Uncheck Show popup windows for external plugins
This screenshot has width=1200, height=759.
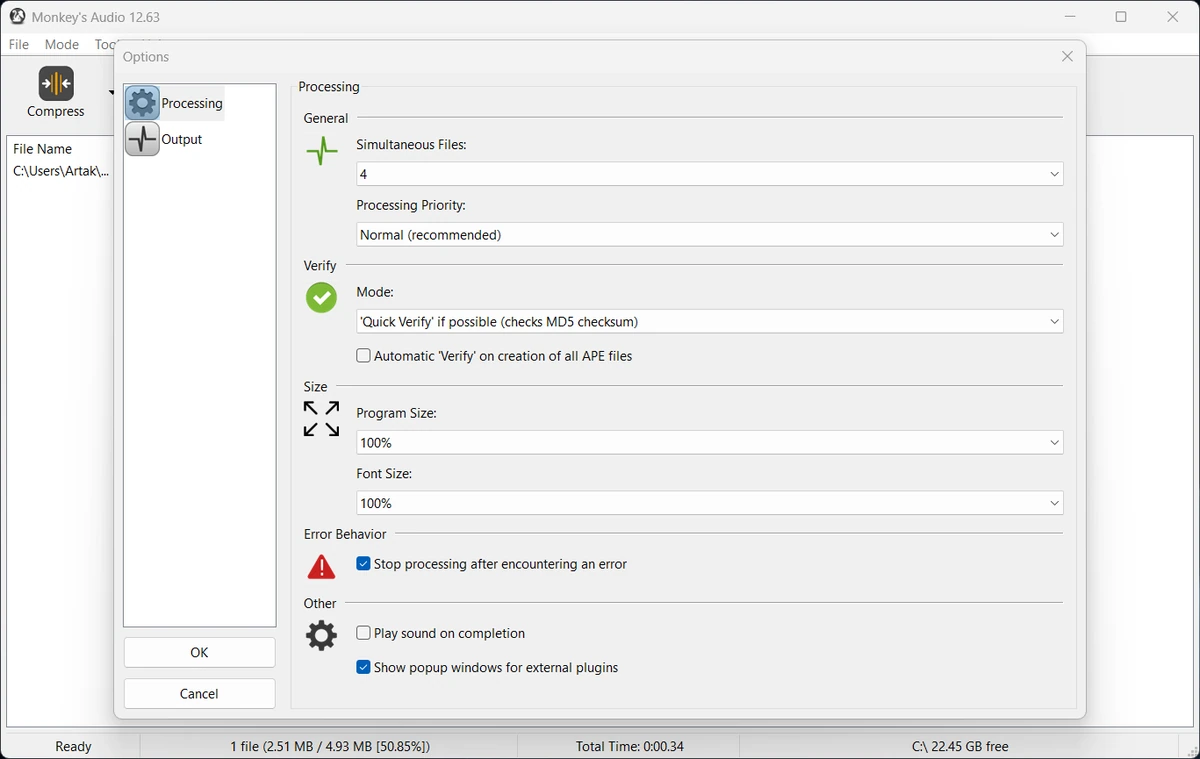[x=363, y=667]
